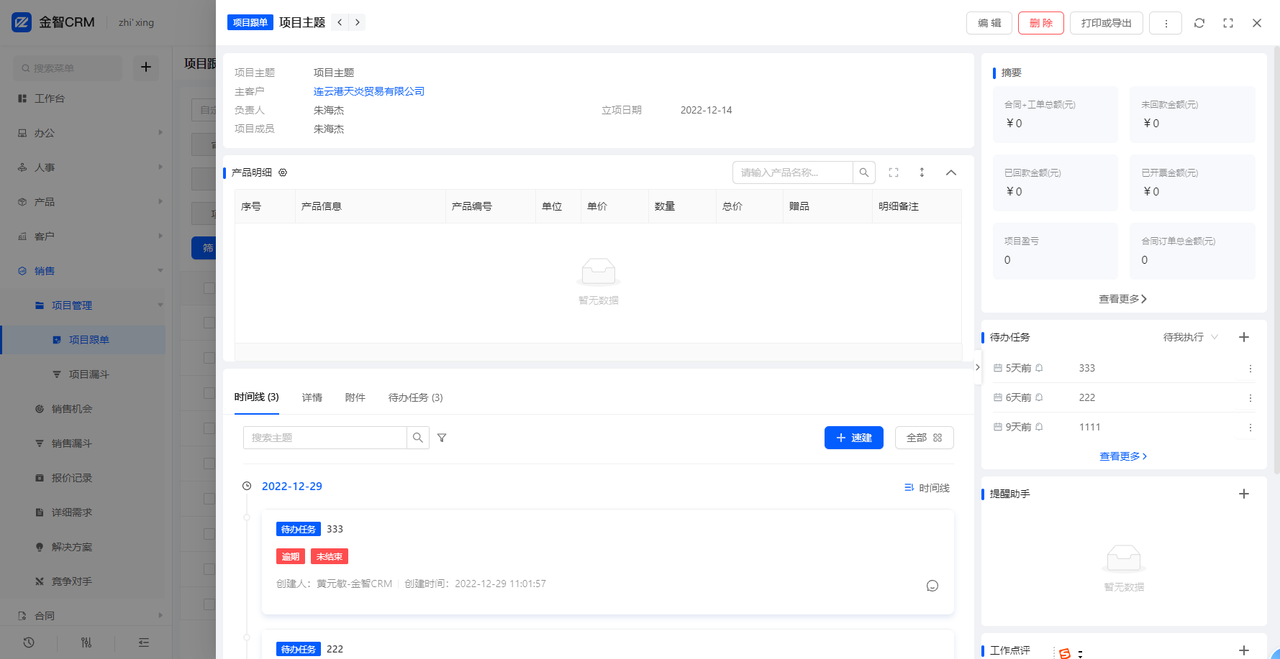Click the refresh icon in the top bar

[x=1199, y=23]
